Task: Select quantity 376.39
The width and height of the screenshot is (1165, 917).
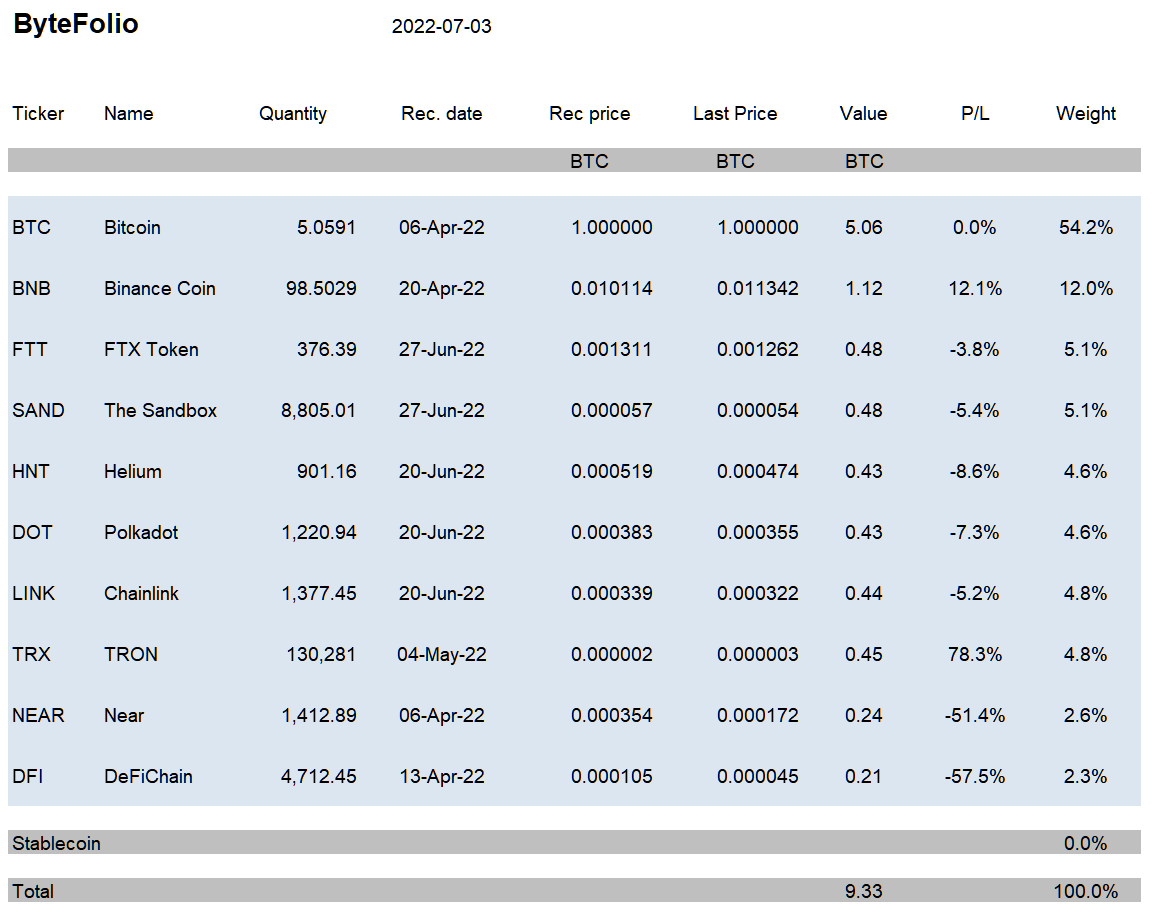Action: tap(326, 349)
